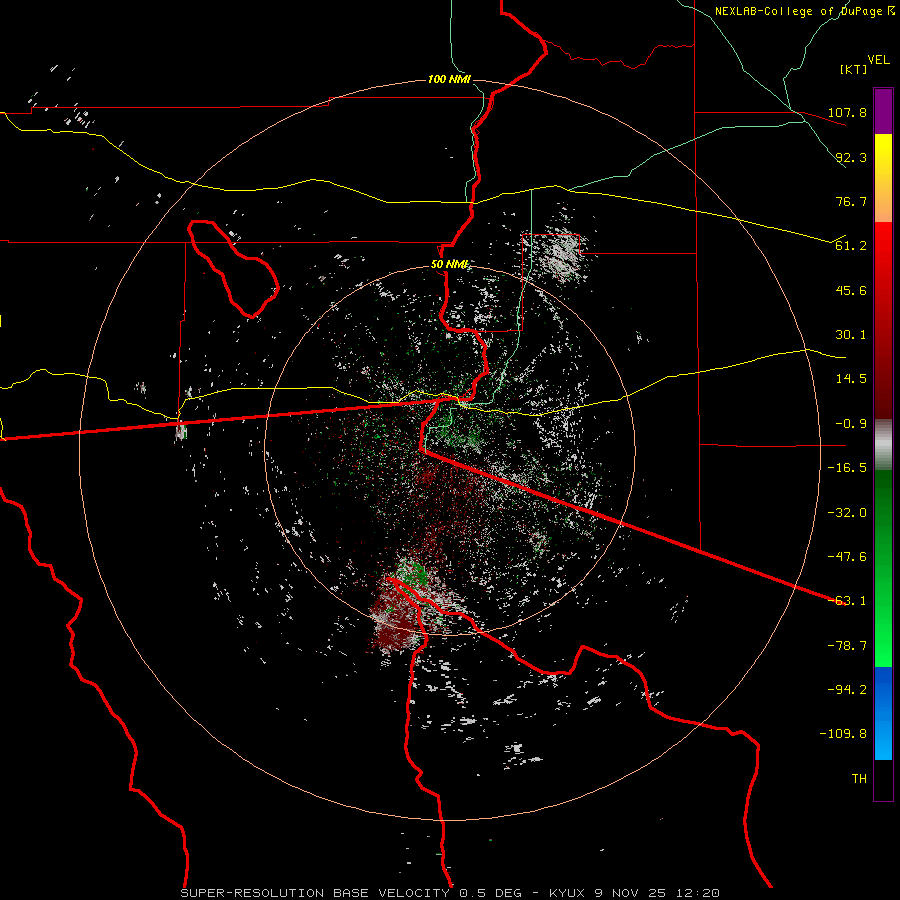Click the 107.8 legend value
This screenshot has height=900, width=900.
(847, 112)
